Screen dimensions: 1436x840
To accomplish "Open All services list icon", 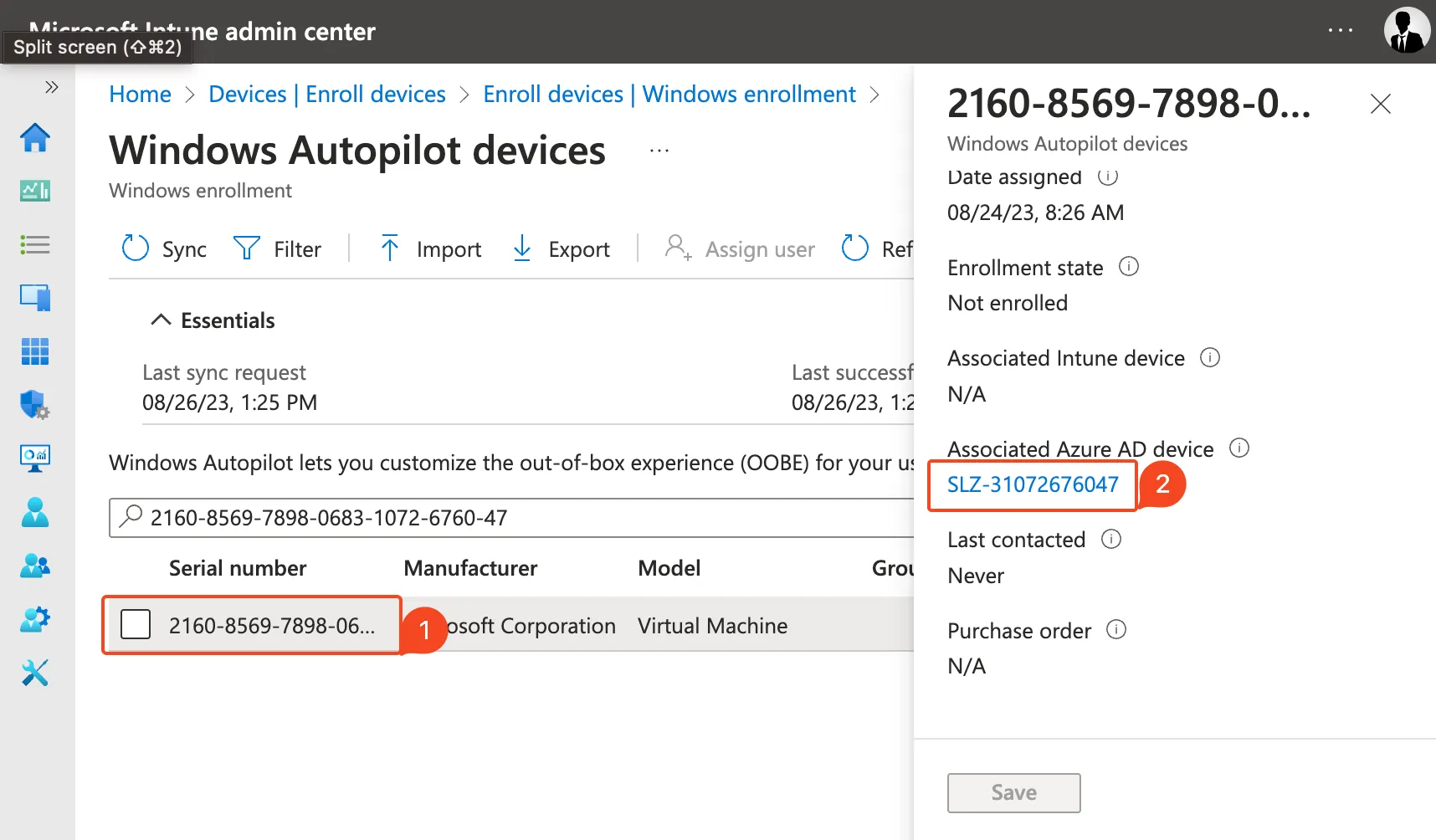I will pos(35,244).
